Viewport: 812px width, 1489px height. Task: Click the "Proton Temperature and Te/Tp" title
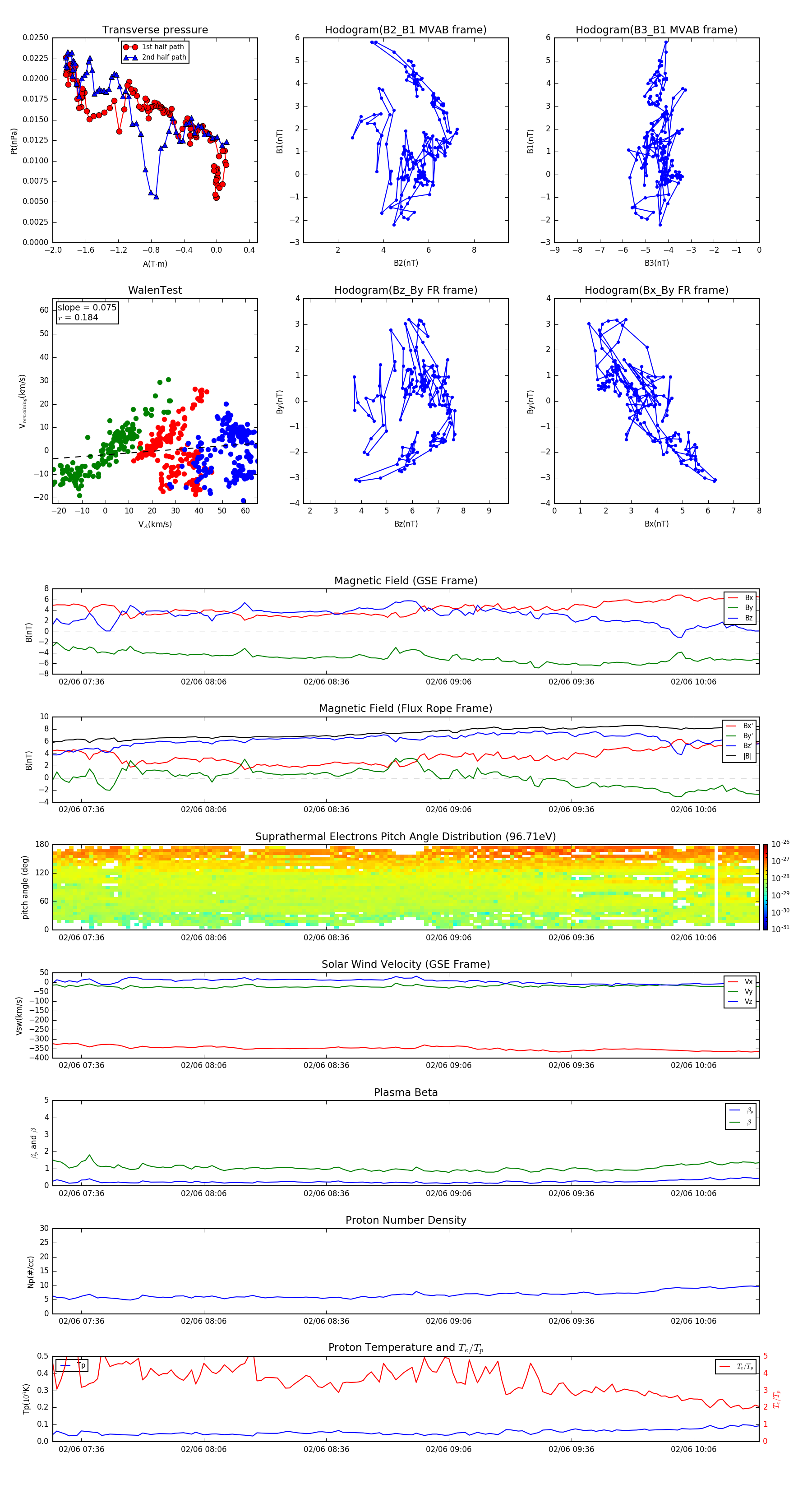pyautogui.click(x=406, y=1347)
